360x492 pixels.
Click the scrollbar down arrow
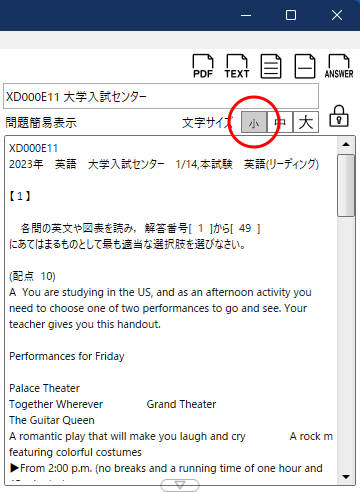tap(346, 477)
